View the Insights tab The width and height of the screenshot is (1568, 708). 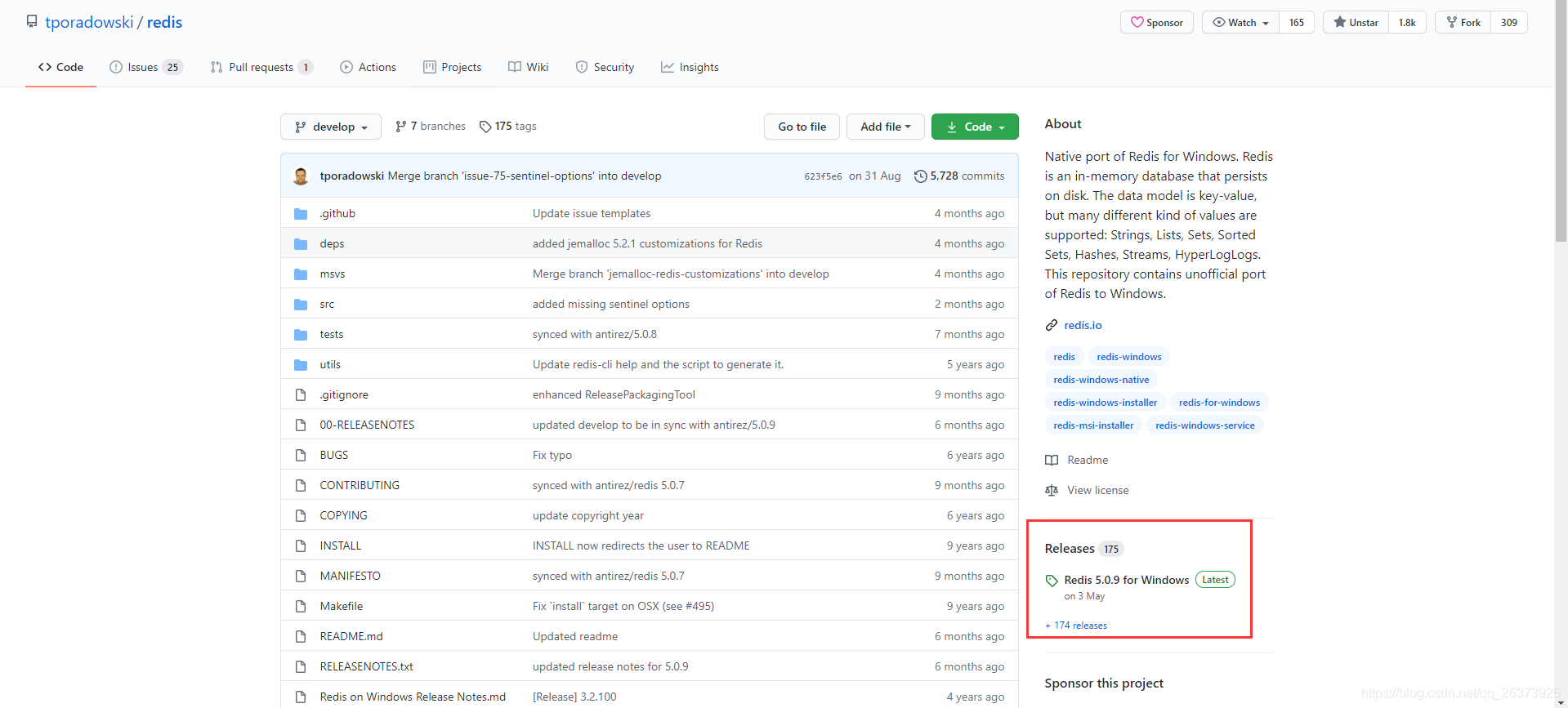[x=690, y=67]
